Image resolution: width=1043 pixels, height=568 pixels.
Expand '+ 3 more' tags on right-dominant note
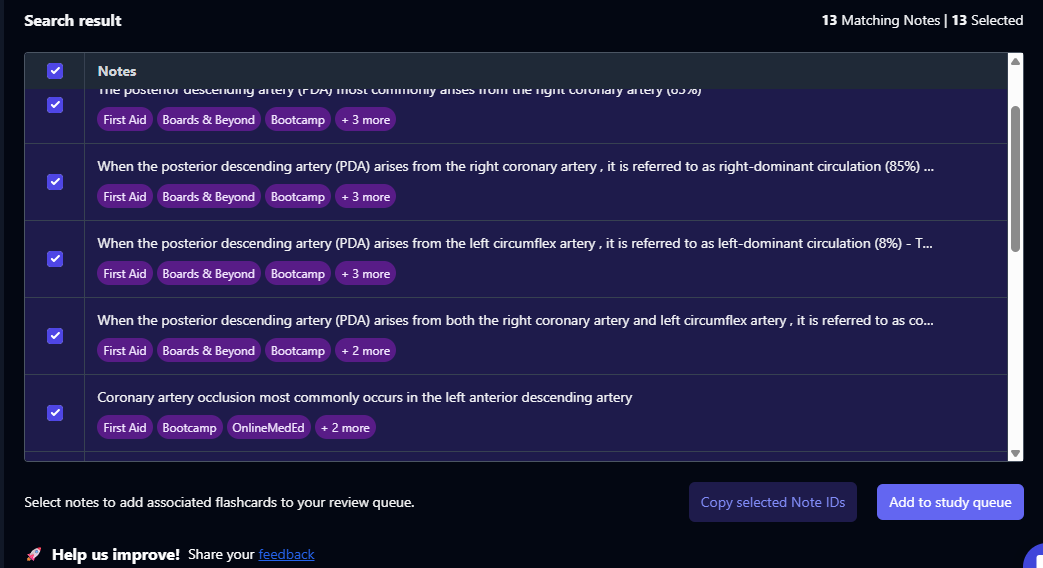(x=365, y=197)
